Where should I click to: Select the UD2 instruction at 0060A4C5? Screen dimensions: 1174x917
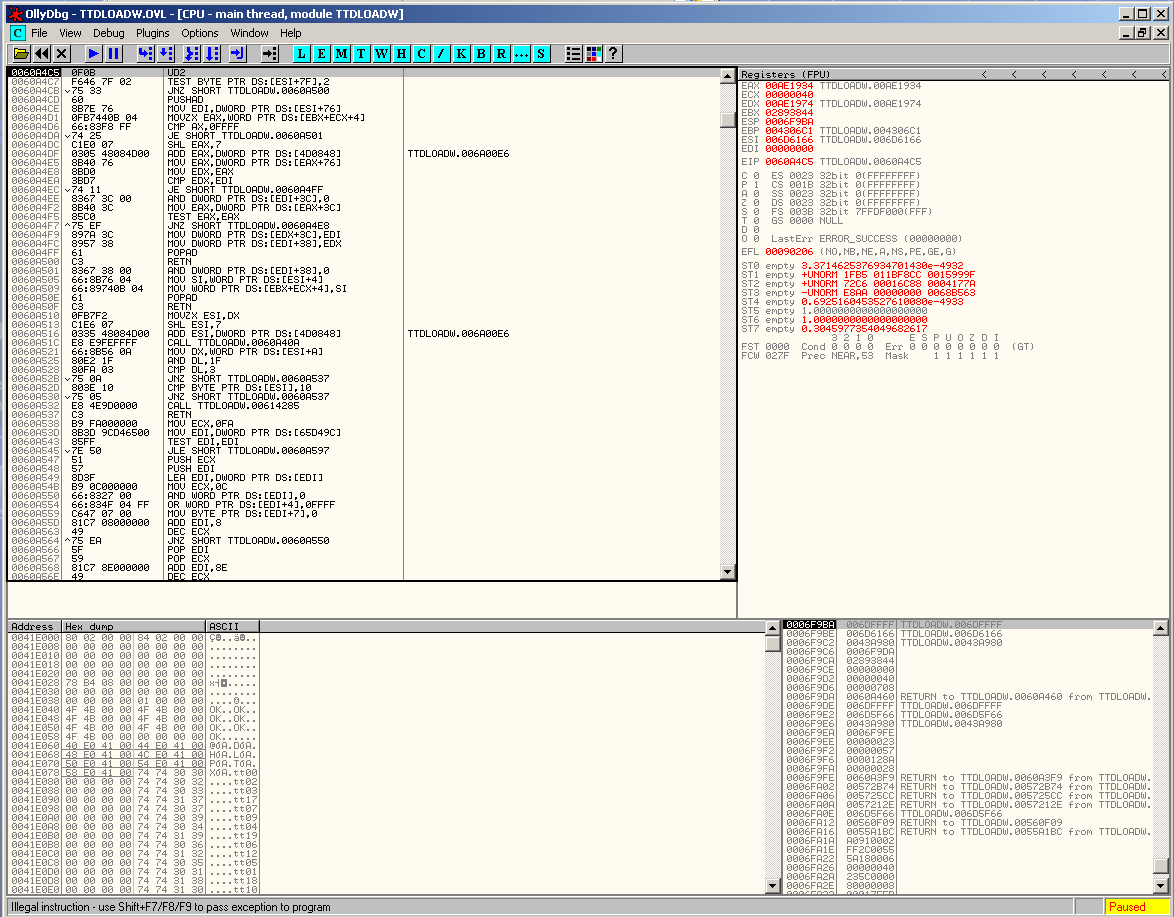(363, 72)
